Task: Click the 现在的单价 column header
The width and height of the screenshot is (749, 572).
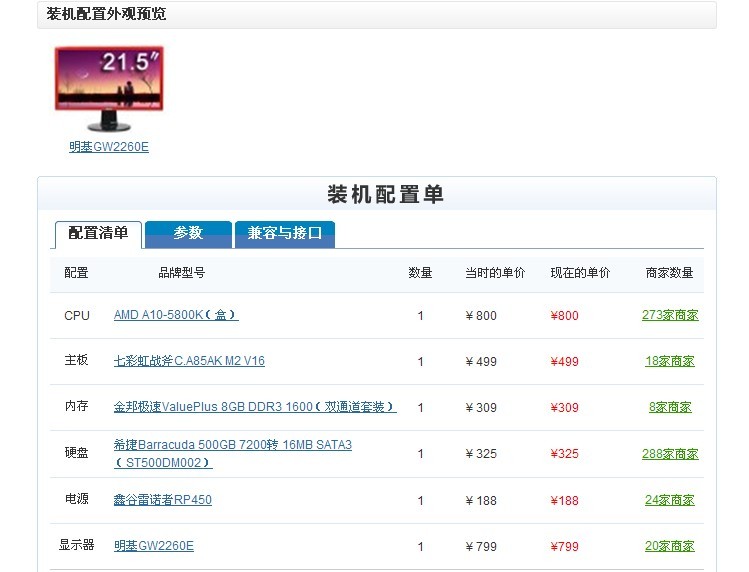Action: [x=580, y=273]
